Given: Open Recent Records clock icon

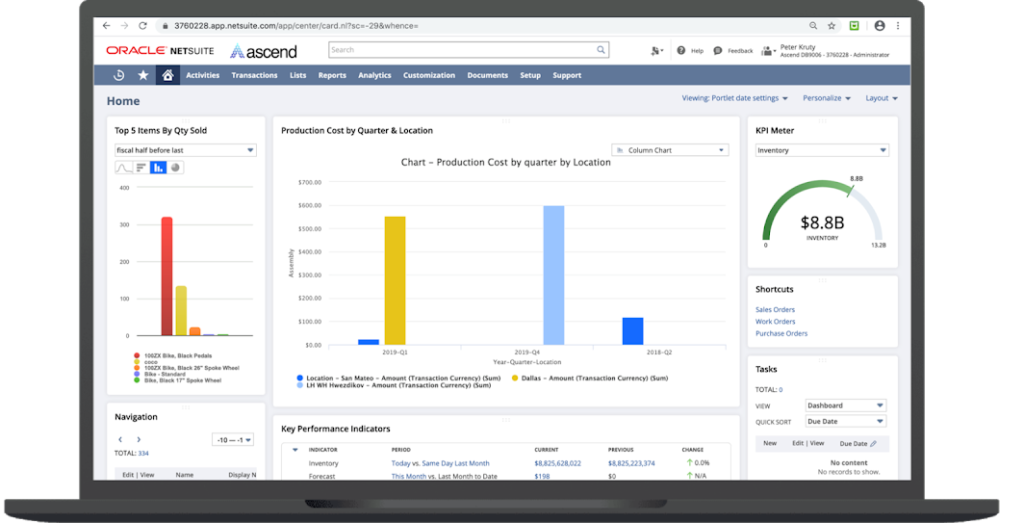Looking at the screenshot, I should [119, 75].
